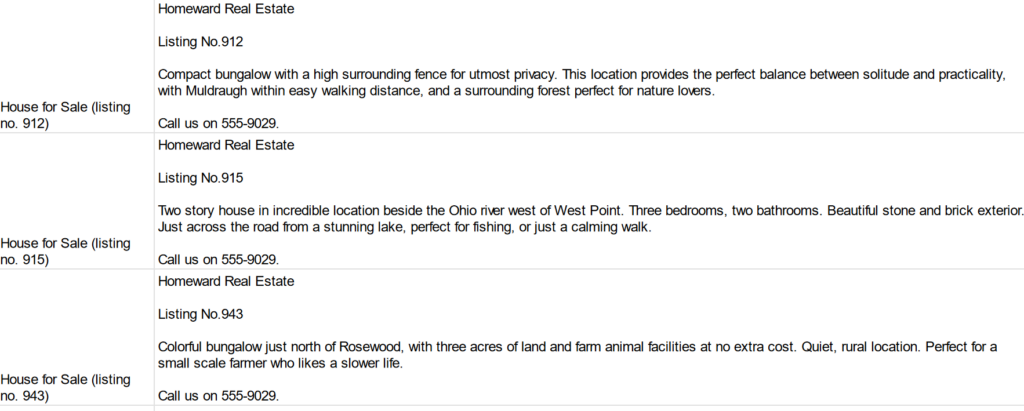
Task: Click 'Call us on 555-9029' in listing 915
Action: pyautogui.click(x=218, y=259)
